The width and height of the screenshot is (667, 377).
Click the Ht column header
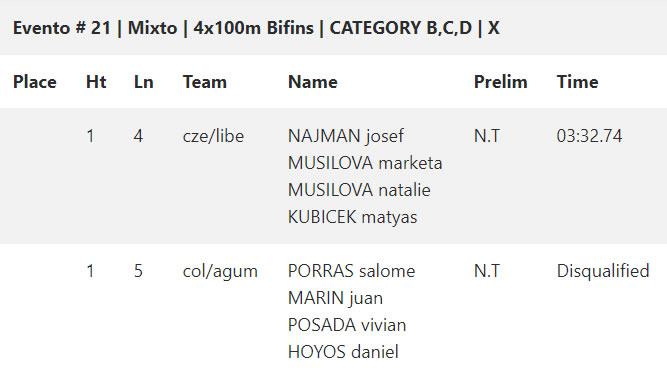click(96, 82)
